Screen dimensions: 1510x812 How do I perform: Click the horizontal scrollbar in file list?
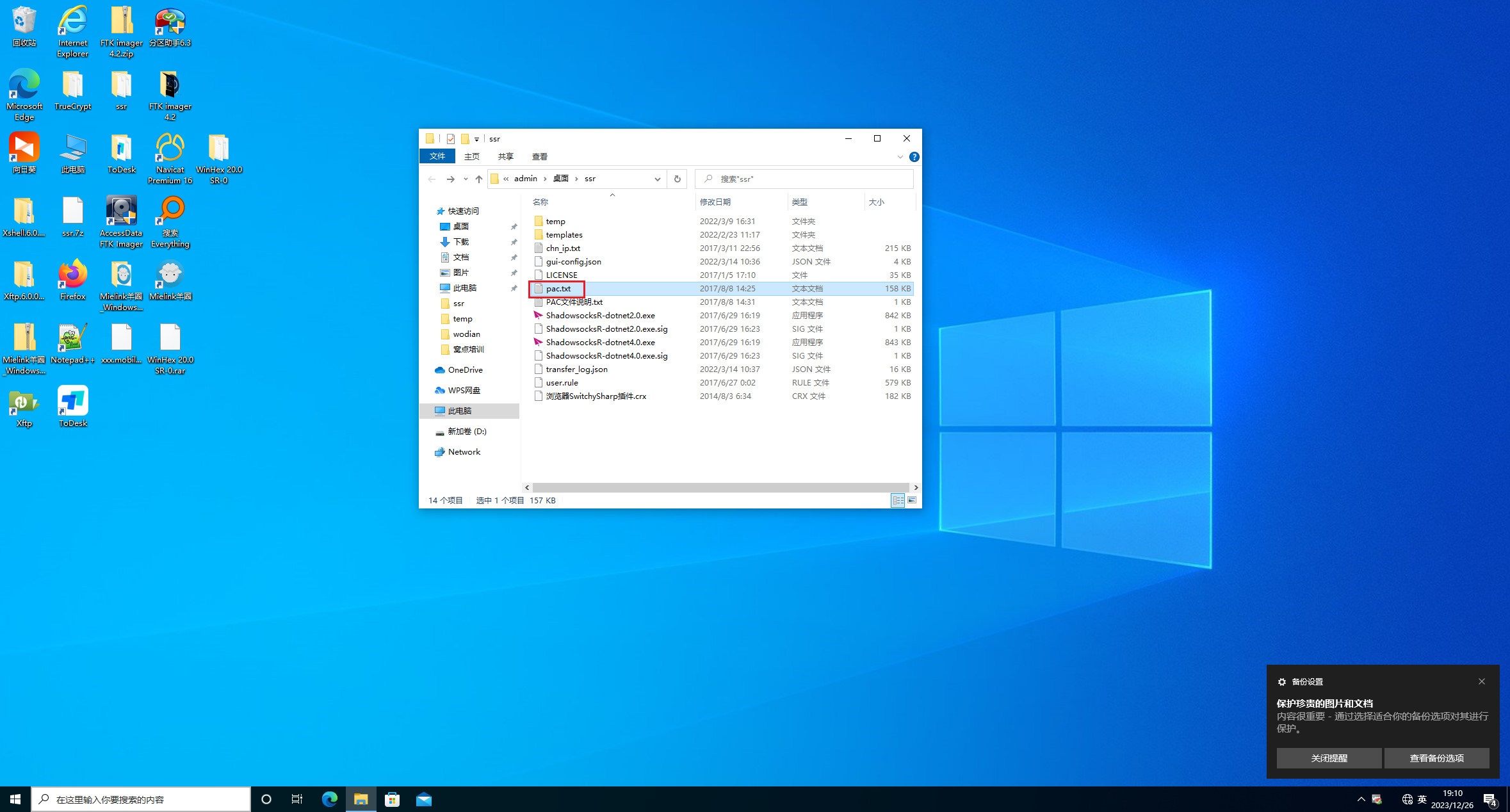coord(720,487)
